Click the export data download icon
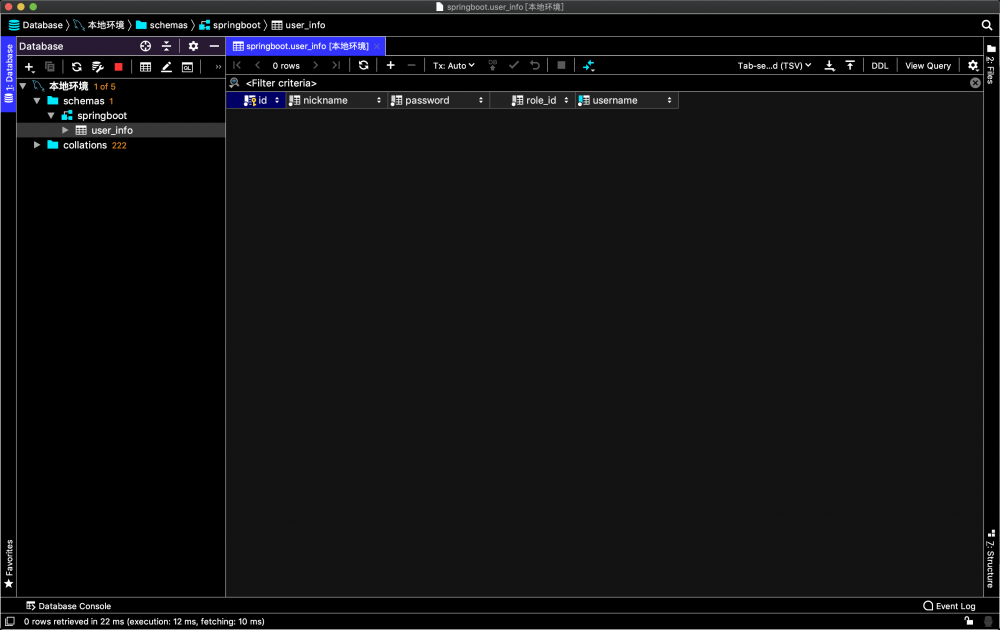Image resolution: width=1000 pixels, height=630 pixels. 829,66
